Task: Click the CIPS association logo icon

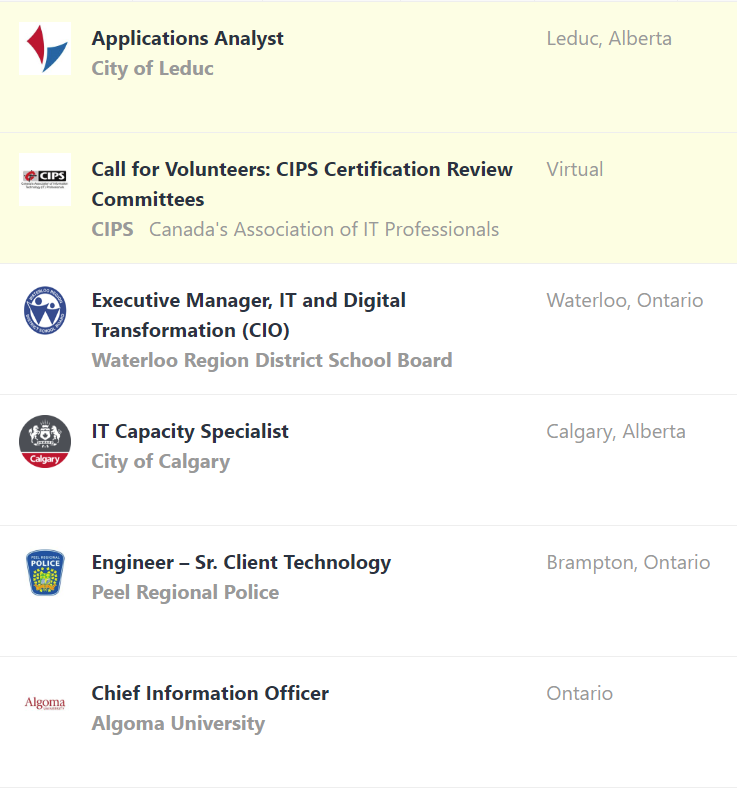Action: (x=45, y=179)
